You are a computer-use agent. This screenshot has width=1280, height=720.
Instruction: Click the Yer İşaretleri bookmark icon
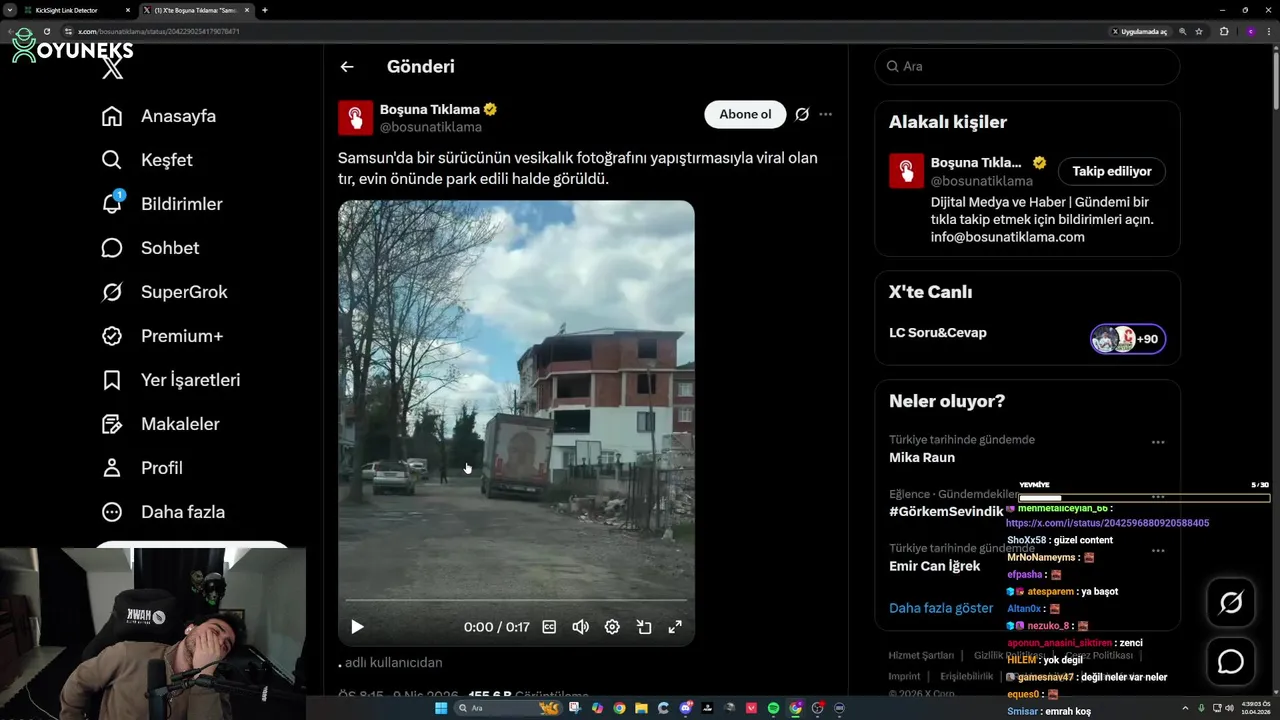(112, 380)
